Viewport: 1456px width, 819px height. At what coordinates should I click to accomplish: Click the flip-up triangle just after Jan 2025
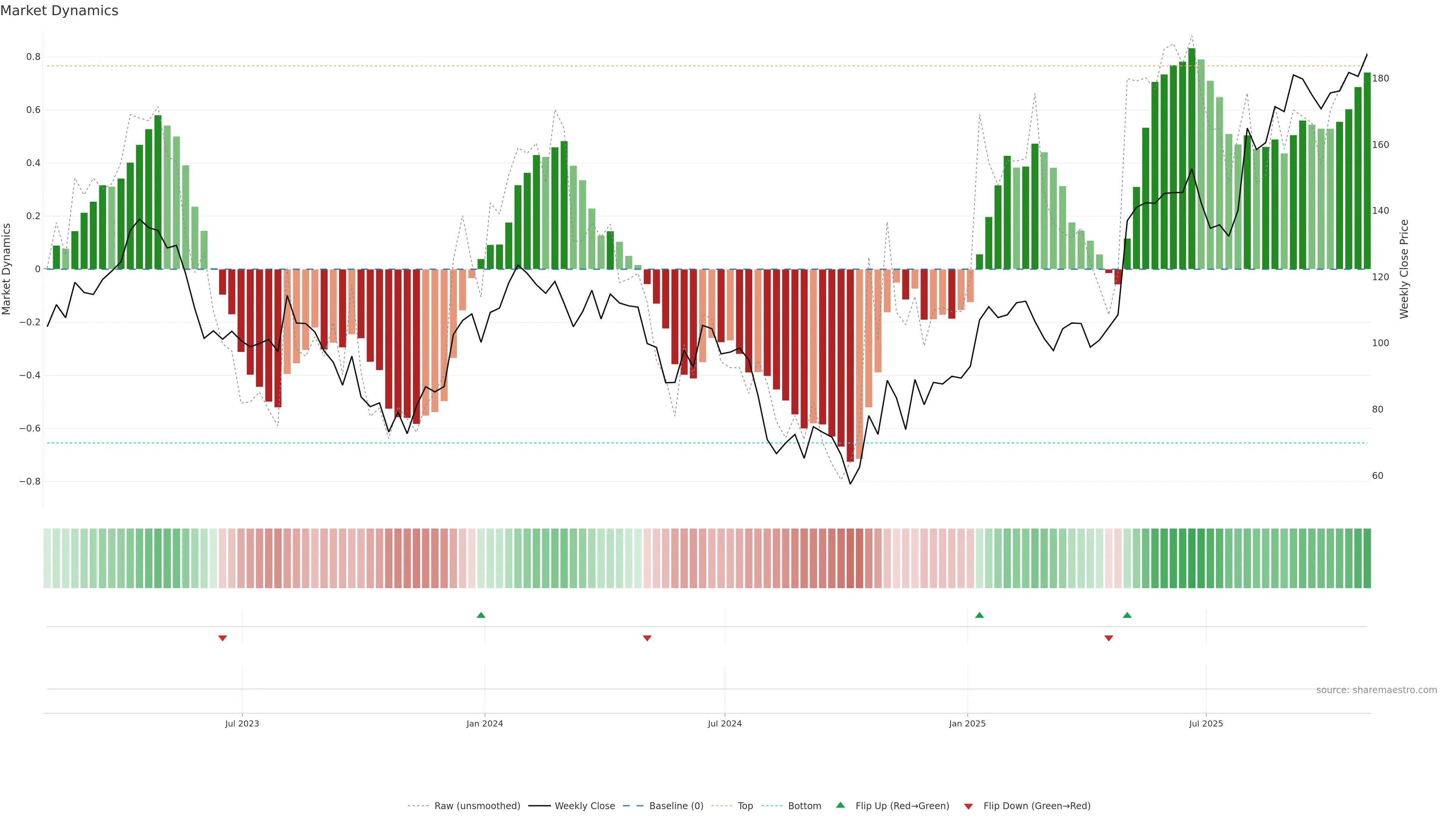pos(979,615)
